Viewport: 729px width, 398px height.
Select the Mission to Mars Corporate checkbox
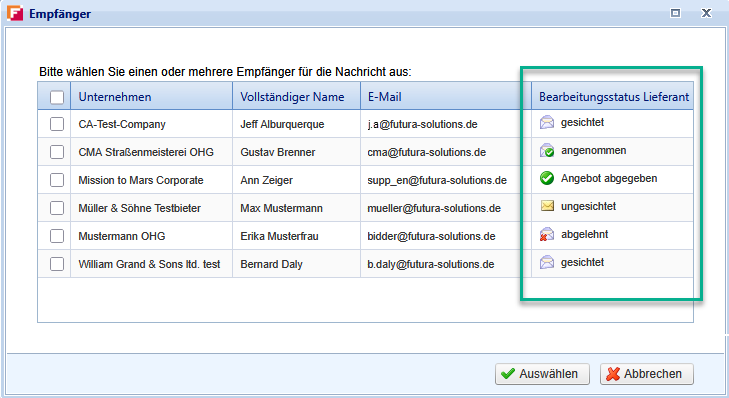[57, 180]
